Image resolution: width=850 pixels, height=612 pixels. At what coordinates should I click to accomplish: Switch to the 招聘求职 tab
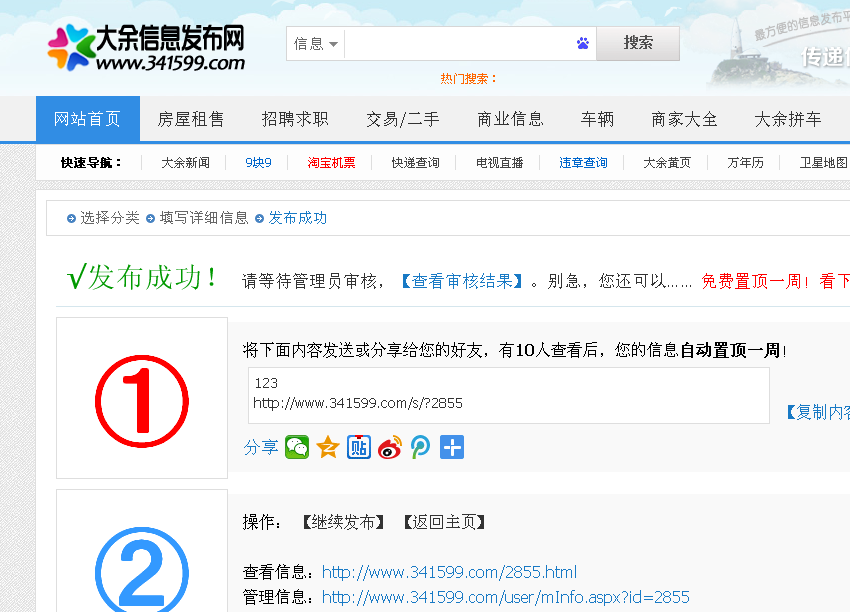pos(295,119)
